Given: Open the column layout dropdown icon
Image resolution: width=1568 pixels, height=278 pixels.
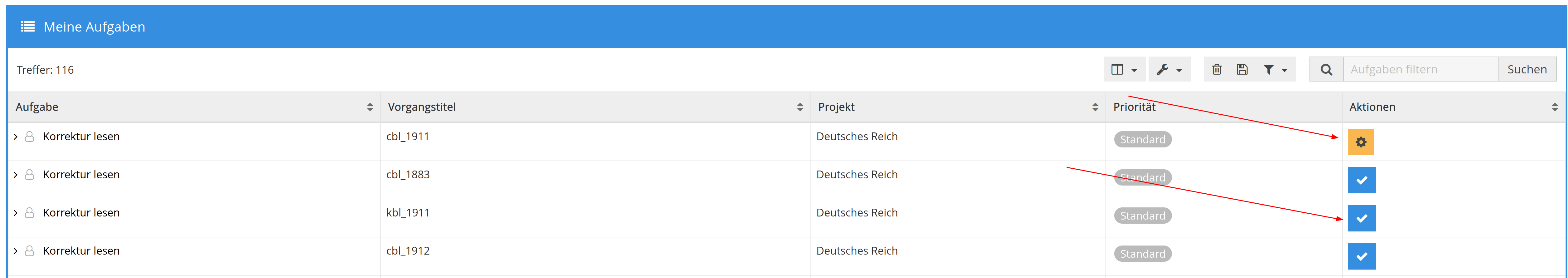Looking at the screenshot, I should pos(1124,69).
